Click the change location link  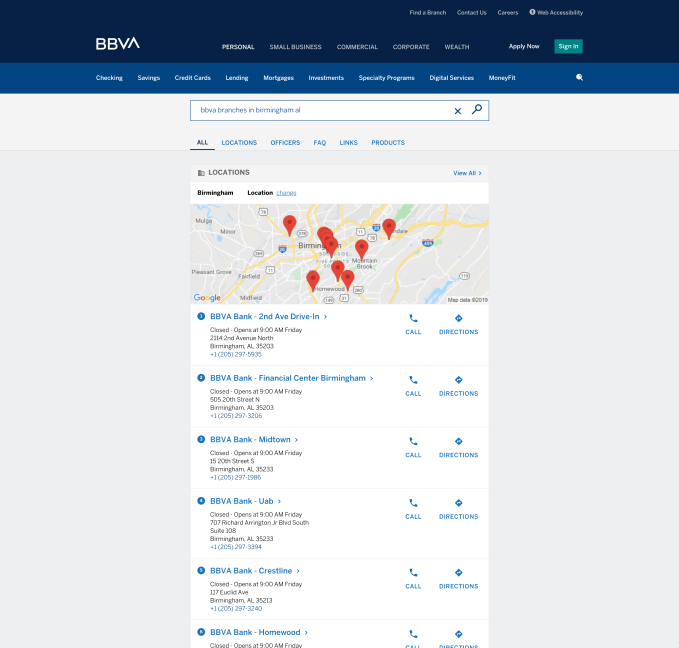[286, 193]
